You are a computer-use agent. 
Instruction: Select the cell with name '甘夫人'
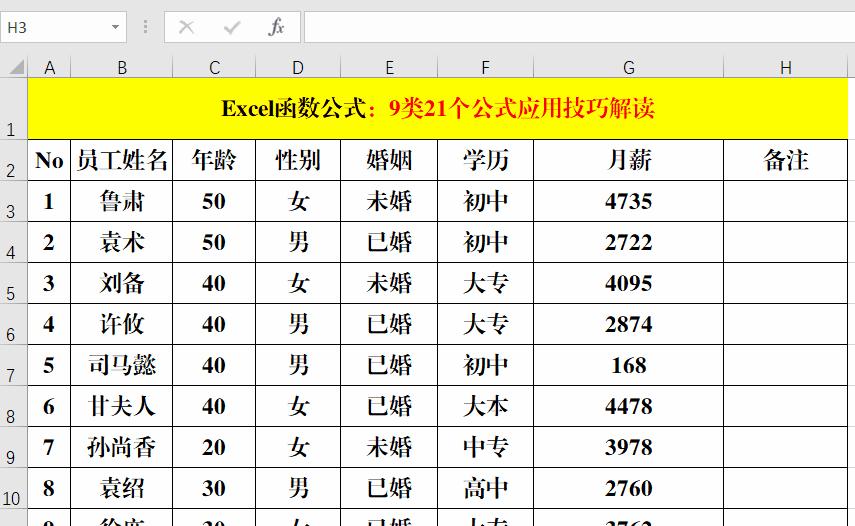click(x=122, y=406)
